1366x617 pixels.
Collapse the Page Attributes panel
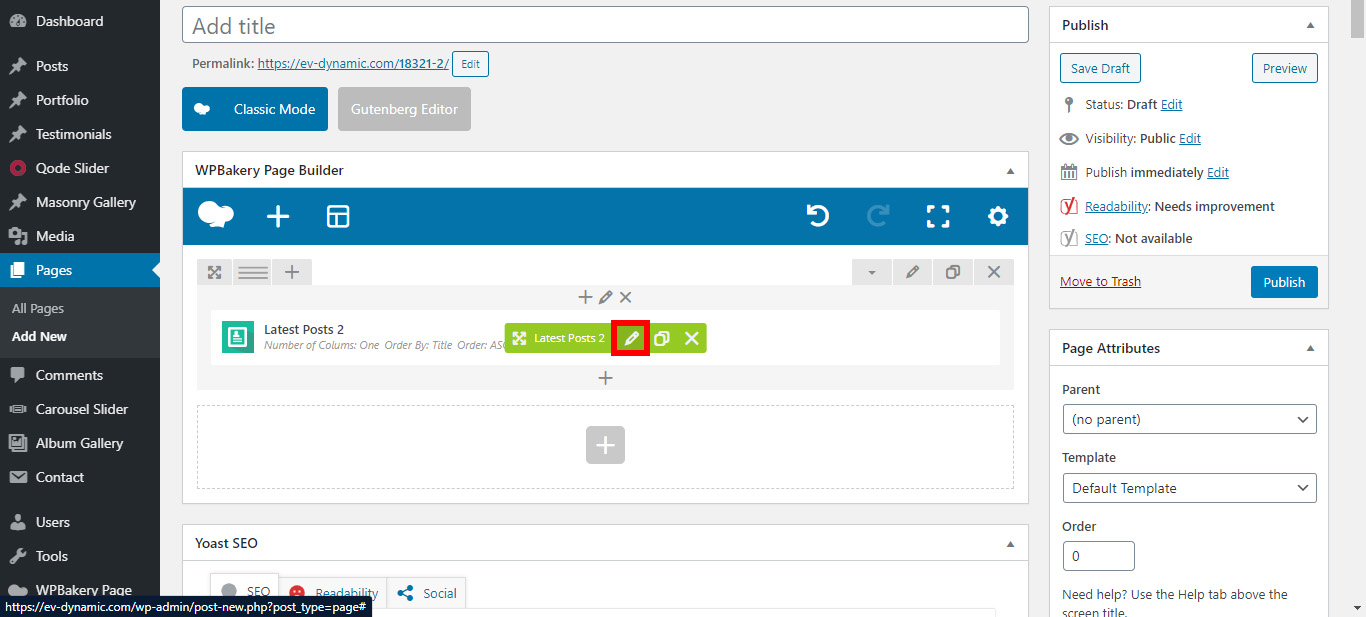pyautogui.click(x=1310, y=348)
